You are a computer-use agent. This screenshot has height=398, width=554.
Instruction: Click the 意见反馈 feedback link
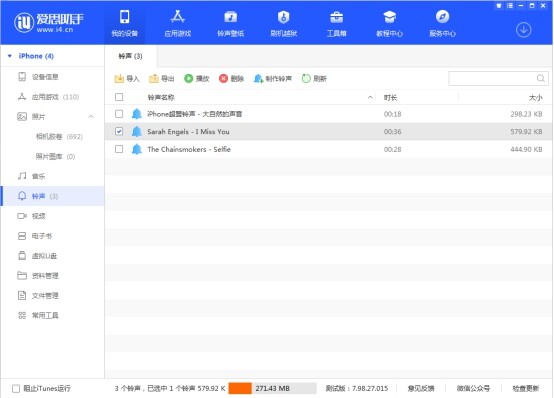tap(421, 388)
